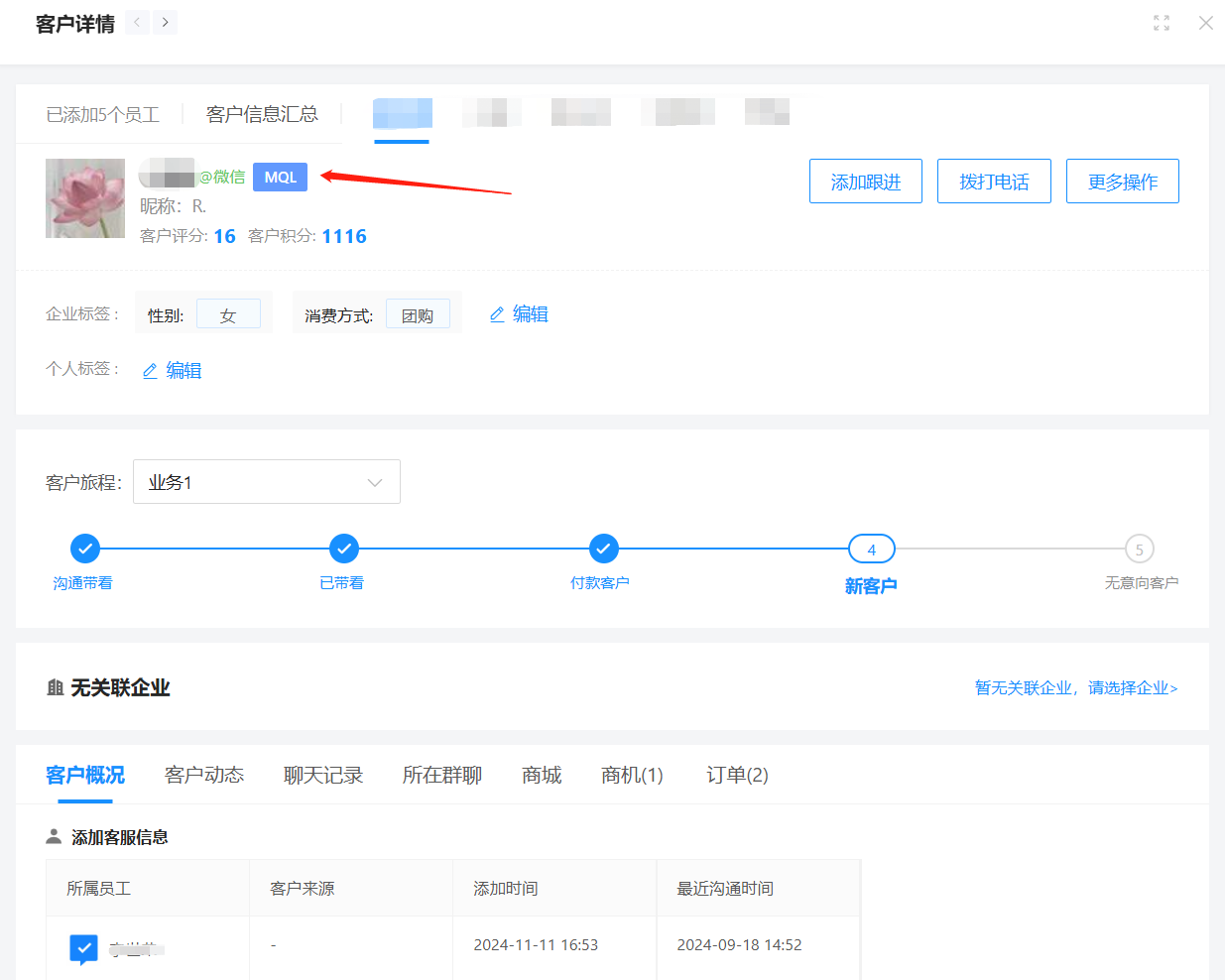
Task: Click the MQL badge
Action: pyautogui.click(x=280, y=177)
